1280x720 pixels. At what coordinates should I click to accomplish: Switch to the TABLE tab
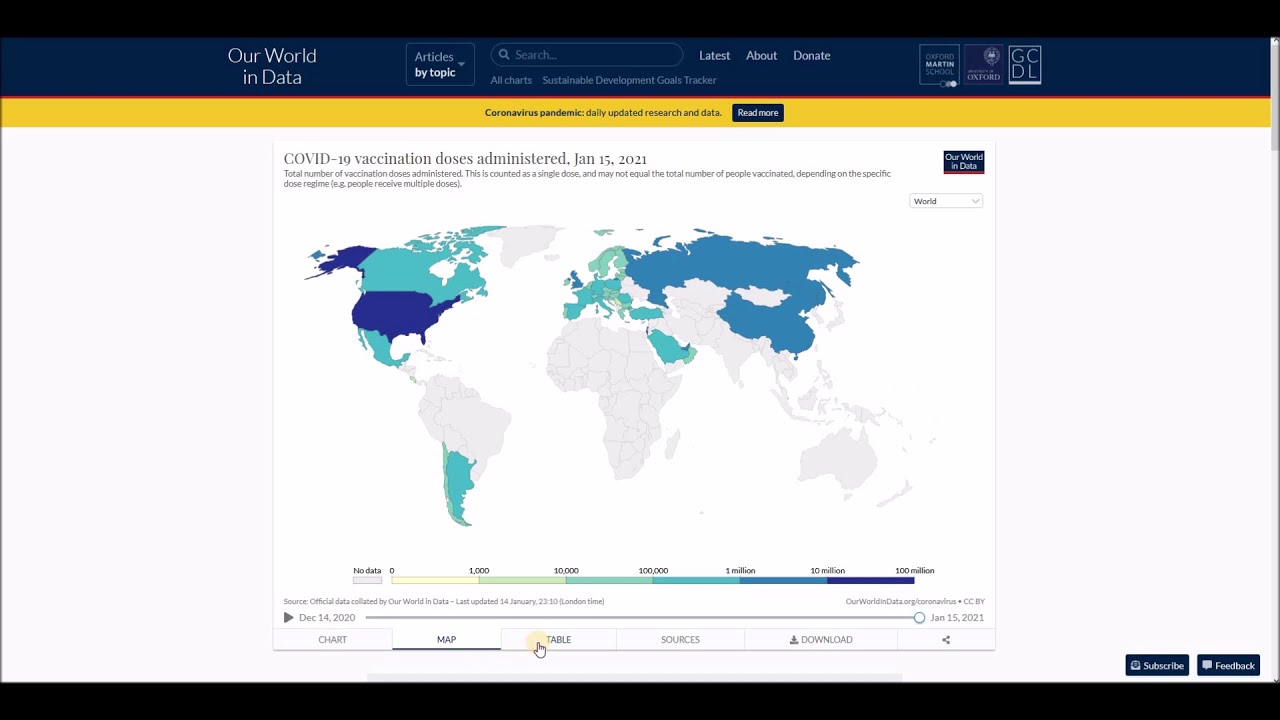pyautogui.click(x=558, y=640)
